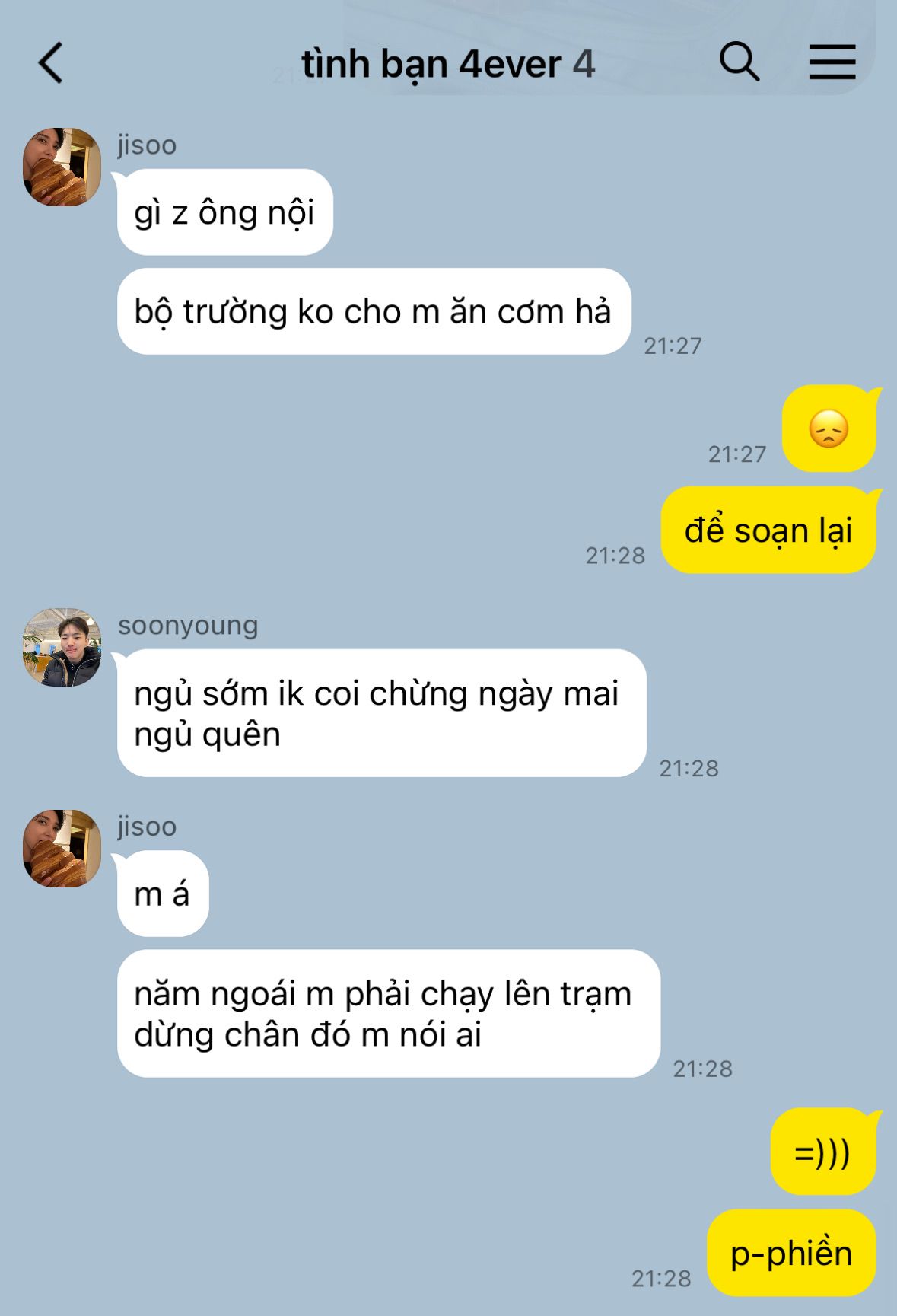Tap jisoo's avatar beside 'gì z ông nội'

click(x=62, y=167)
